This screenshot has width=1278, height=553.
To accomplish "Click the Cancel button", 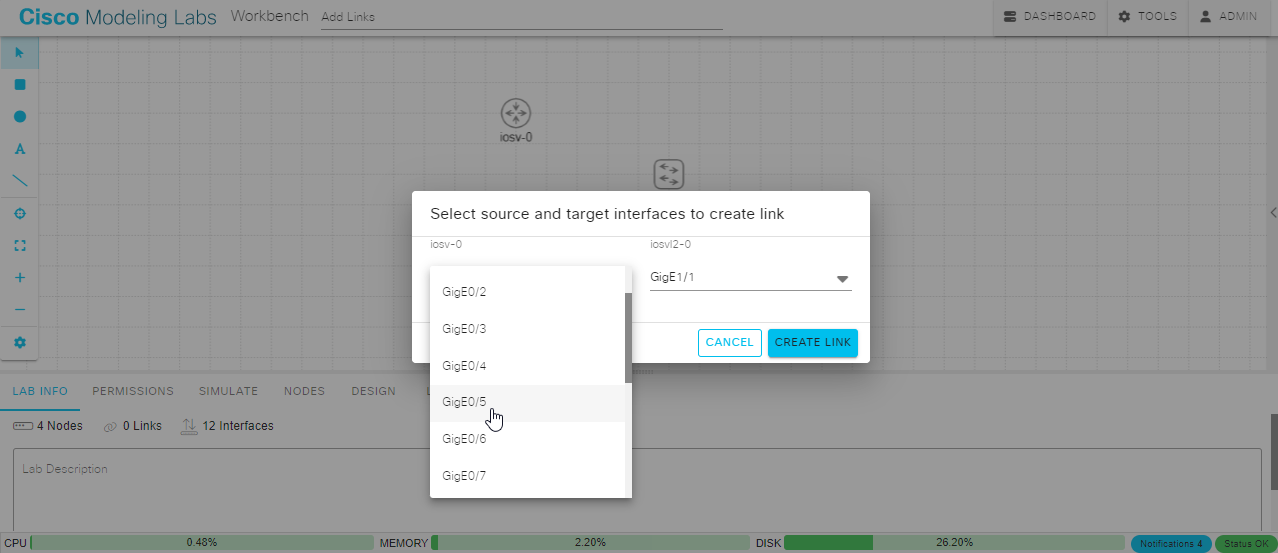I will (x=730, y=342).
